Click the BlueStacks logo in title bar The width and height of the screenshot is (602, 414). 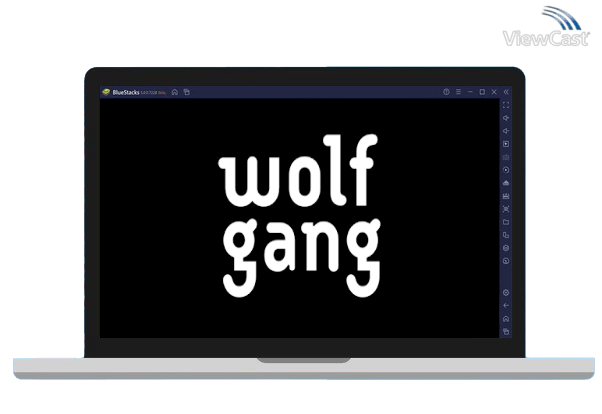[106, 92]
